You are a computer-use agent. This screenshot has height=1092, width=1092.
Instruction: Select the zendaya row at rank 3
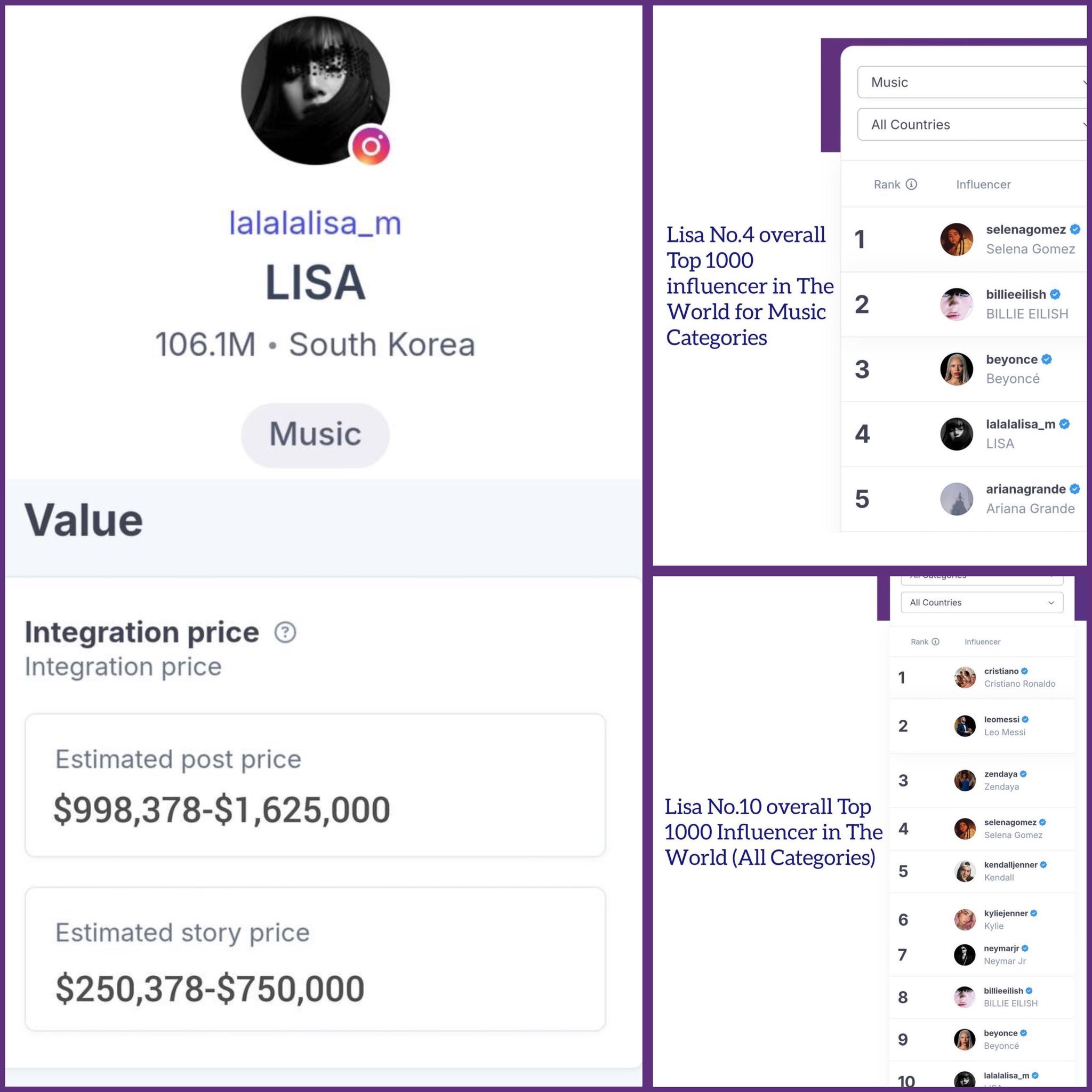coord(982,780)
